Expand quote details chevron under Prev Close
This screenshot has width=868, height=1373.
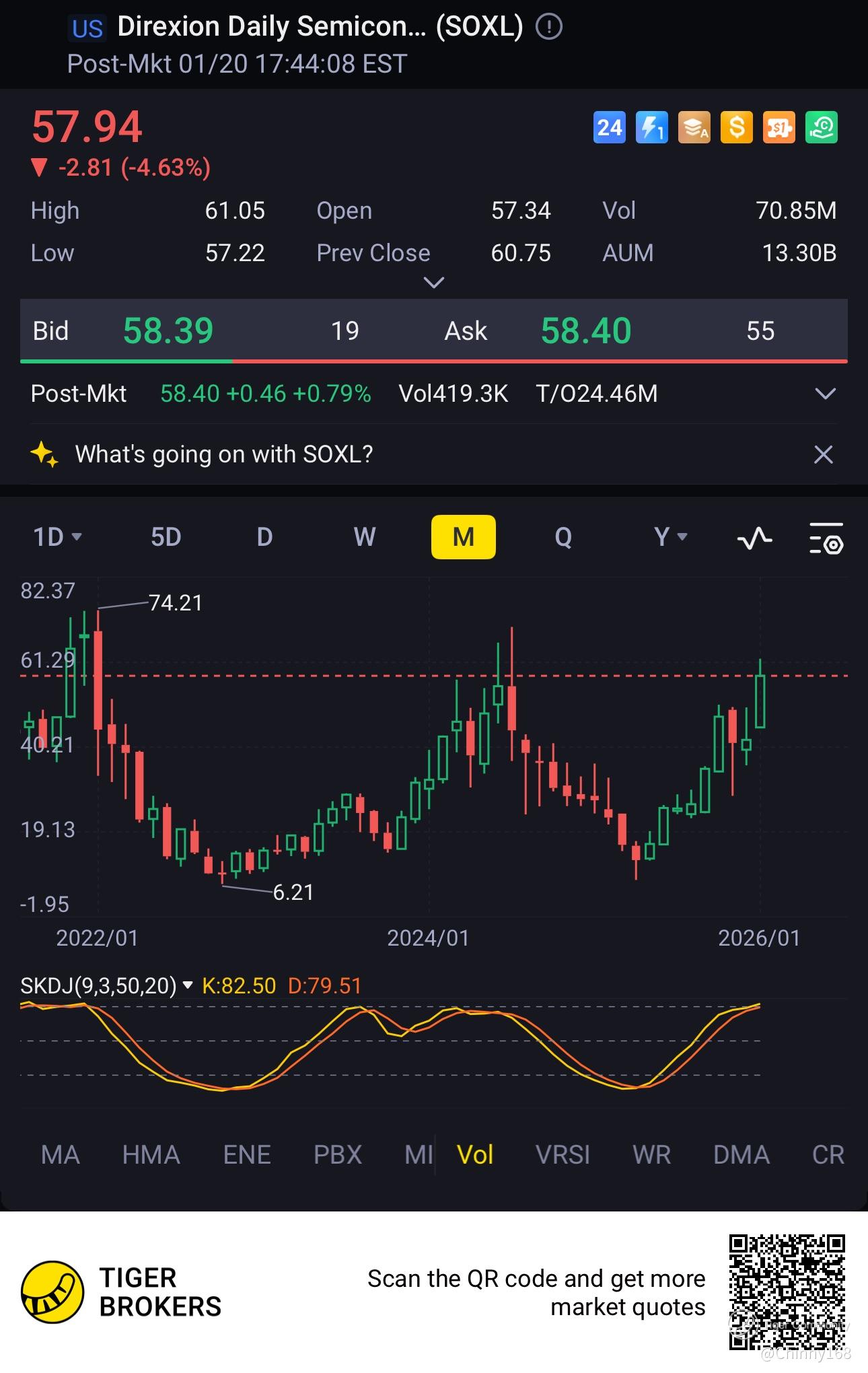coord(434,282)
